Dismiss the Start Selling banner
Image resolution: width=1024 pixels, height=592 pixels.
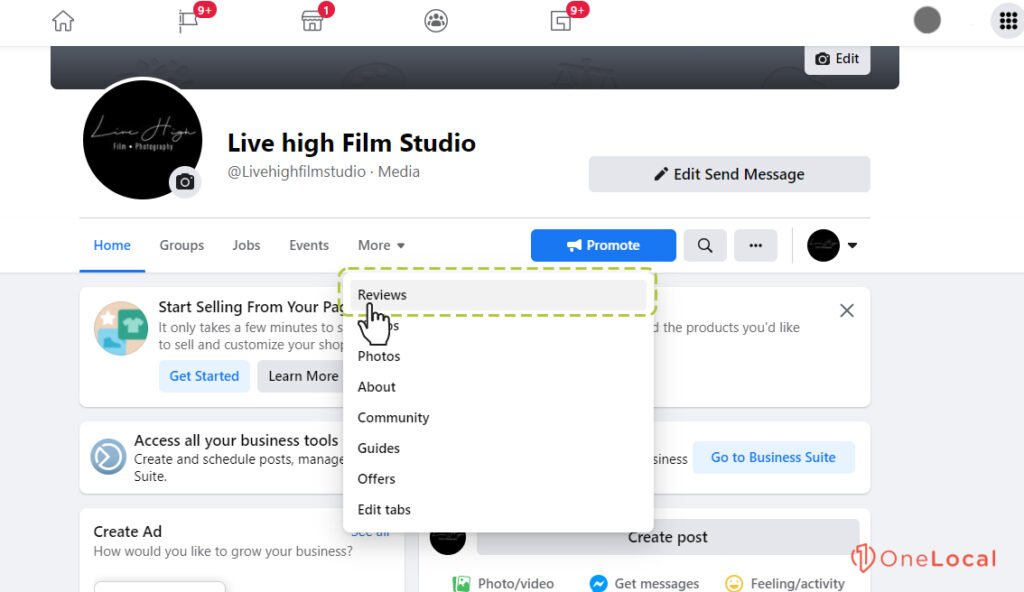pos(846,311)
